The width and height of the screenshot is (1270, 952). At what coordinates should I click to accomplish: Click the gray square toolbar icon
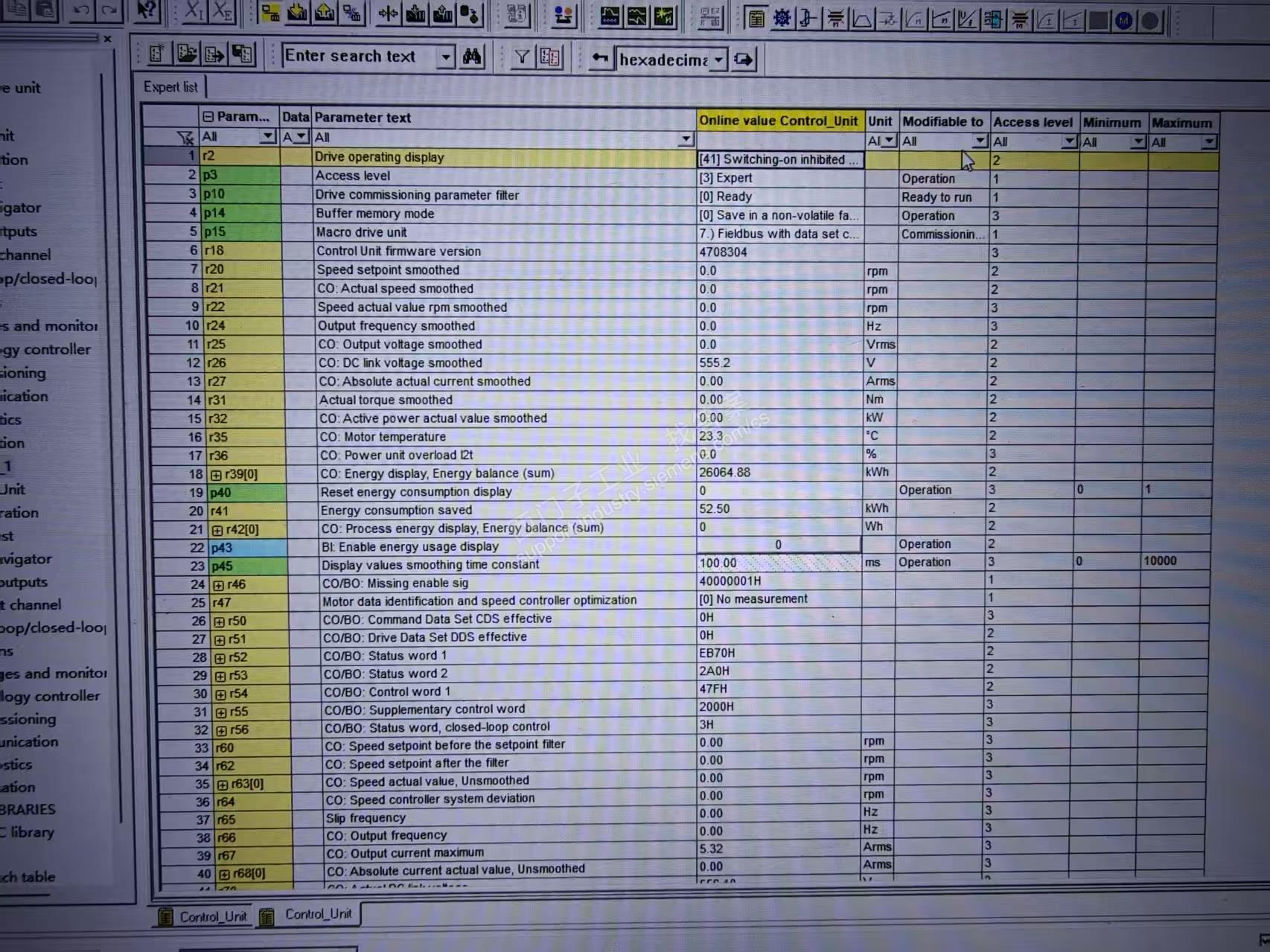(1099, 21)
